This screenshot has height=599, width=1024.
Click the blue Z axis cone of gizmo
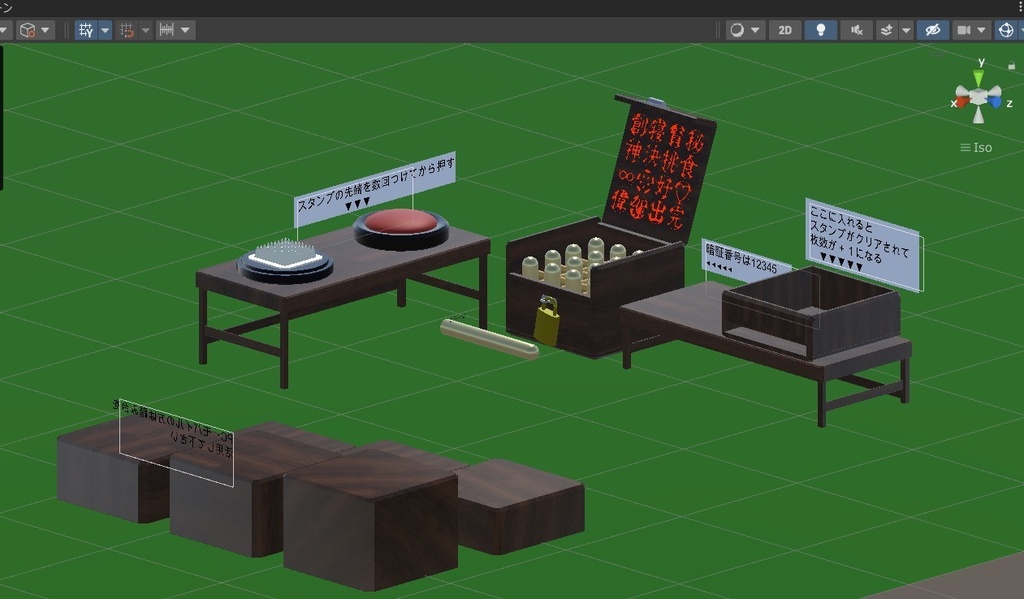995,101
